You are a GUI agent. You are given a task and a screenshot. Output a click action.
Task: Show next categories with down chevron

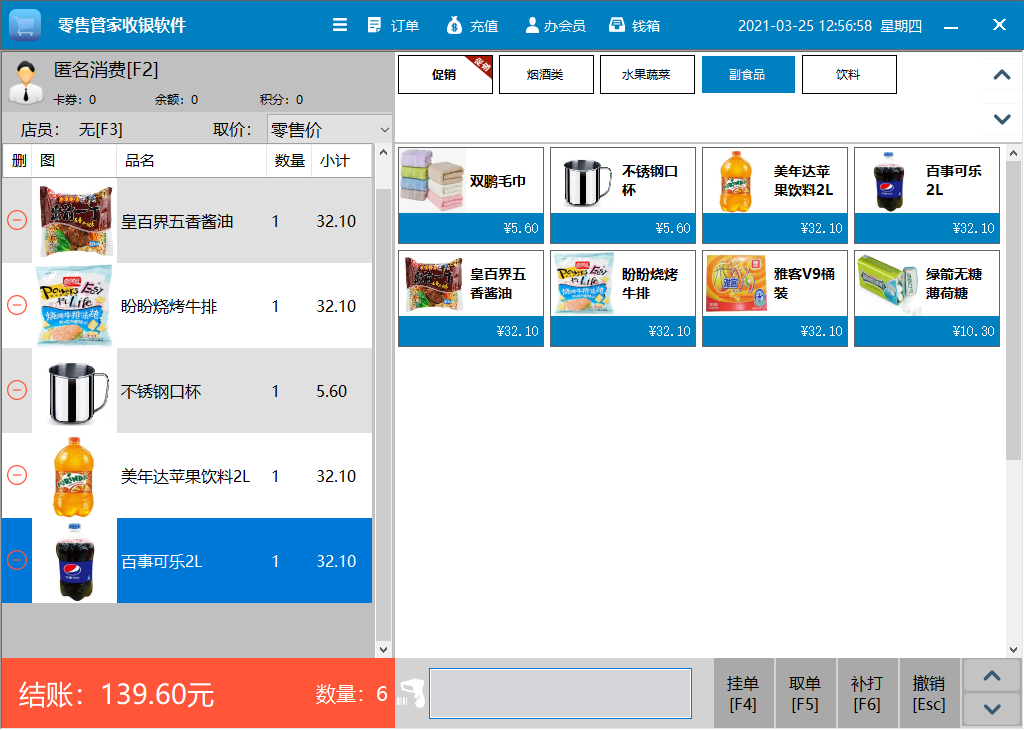coord(1002,119)
